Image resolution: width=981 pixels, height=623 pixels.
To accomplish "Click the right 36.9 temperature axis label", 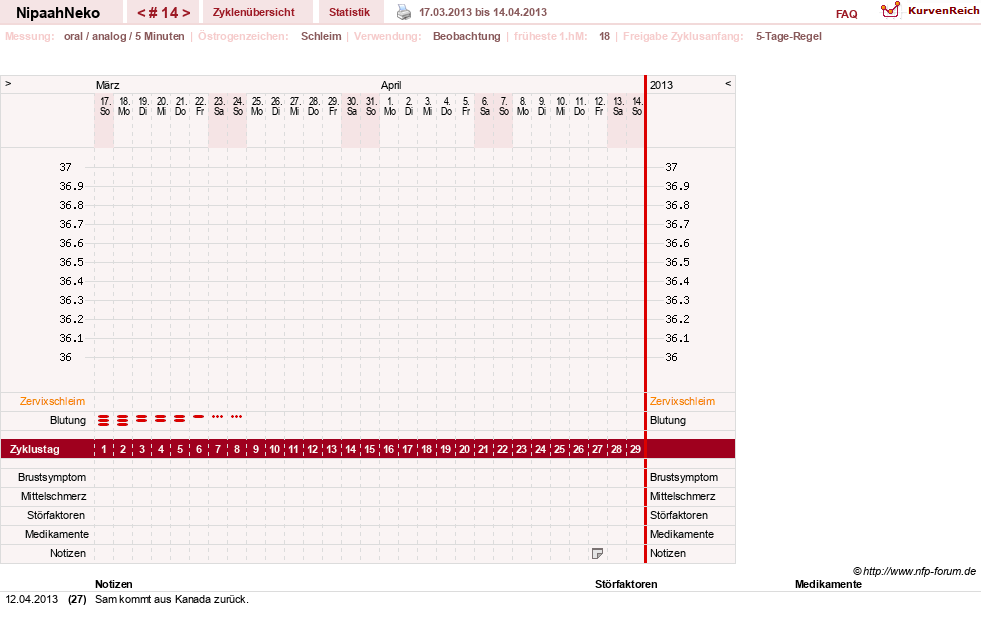I will (678, 186).
